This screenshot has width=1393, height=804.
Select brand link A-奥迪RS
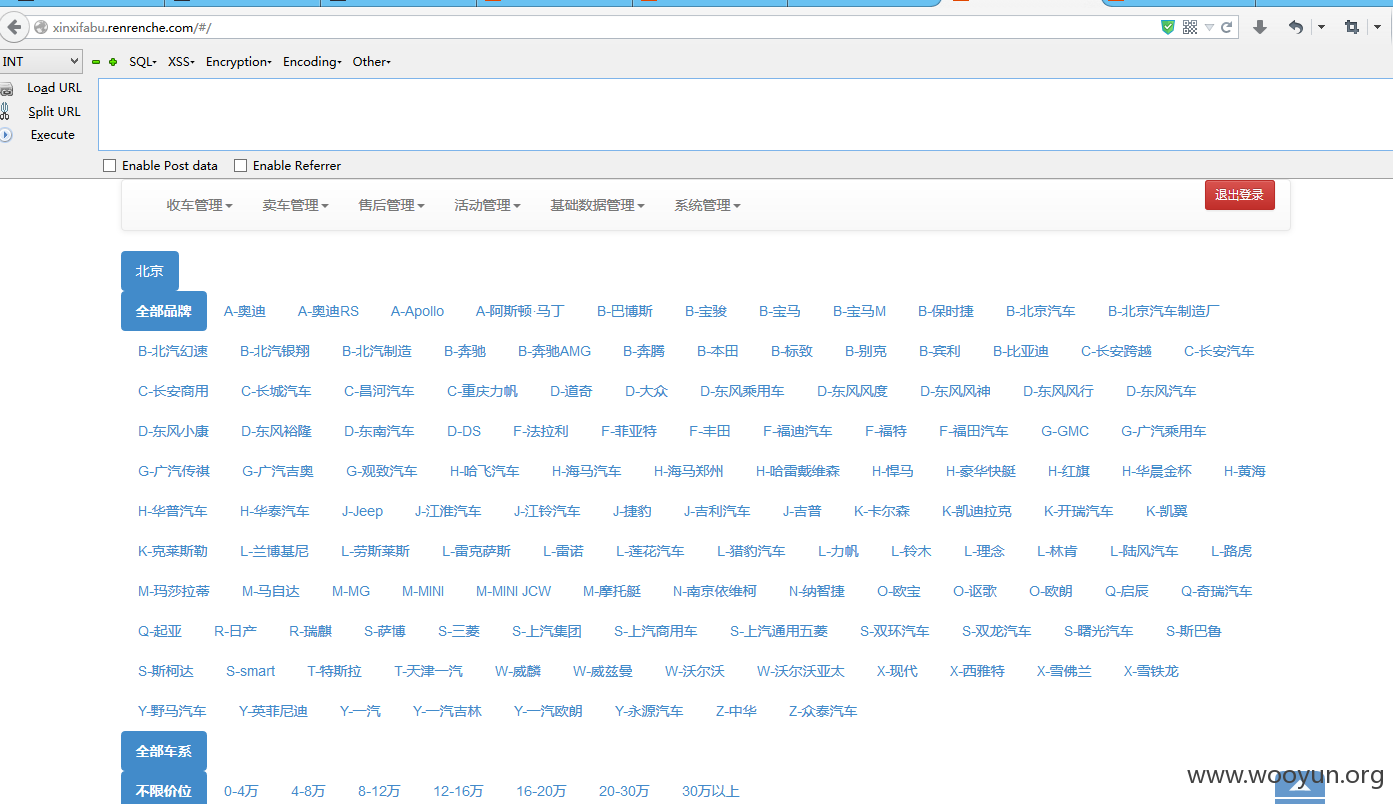328,311
